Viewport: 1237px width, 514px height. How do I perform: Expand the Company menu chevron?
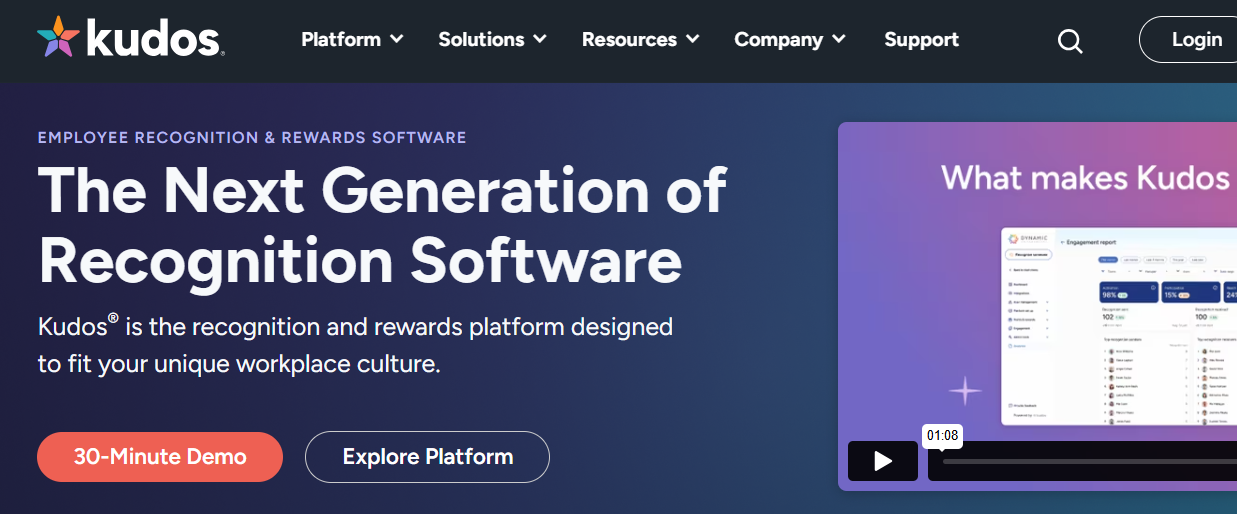point(838,39)
